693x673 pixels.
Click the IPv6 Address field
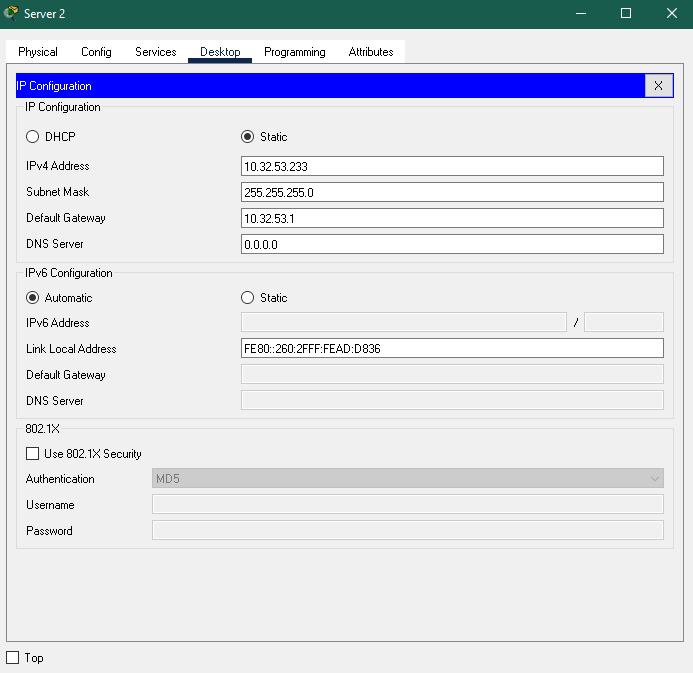tap(404, 322)
